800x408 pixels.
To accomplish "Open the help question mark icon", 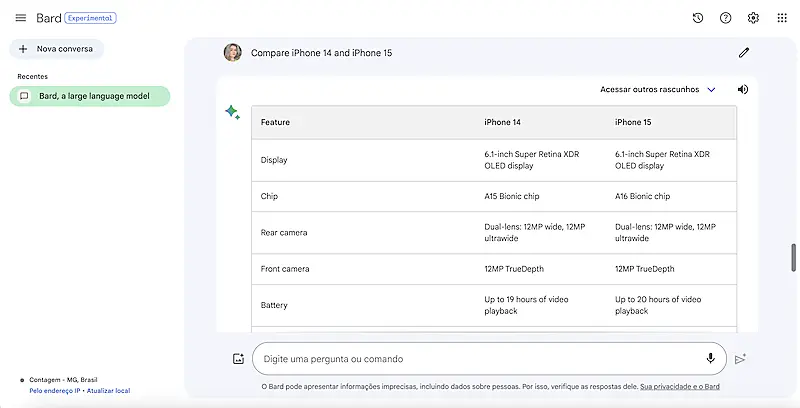I will [x=726, y=18].
